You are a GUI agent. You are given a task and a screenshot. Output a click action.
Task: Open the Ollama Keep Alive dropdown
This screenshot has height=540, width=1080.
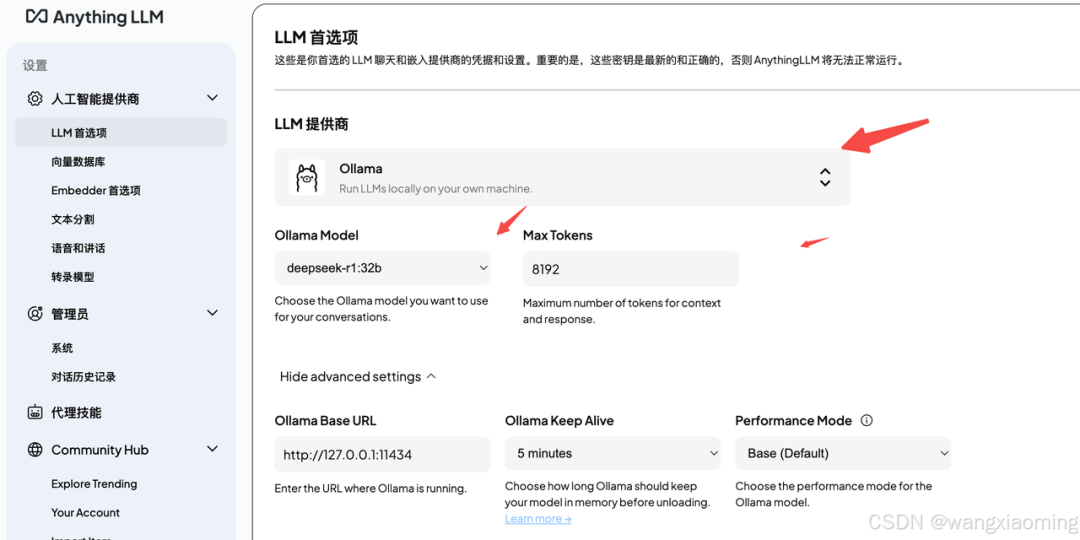[612, 453]
